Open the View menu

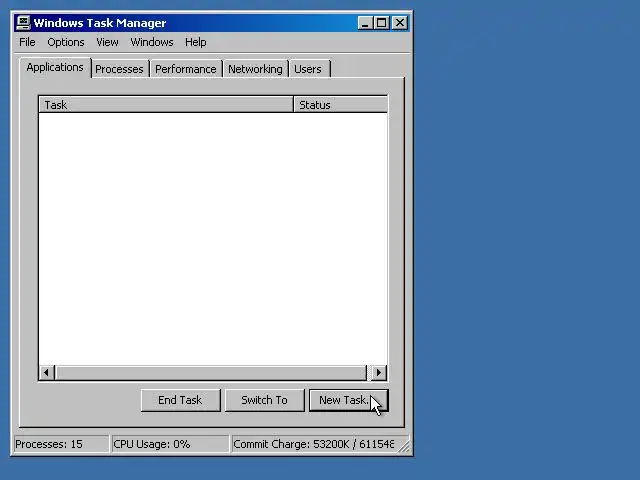(107, 42)
